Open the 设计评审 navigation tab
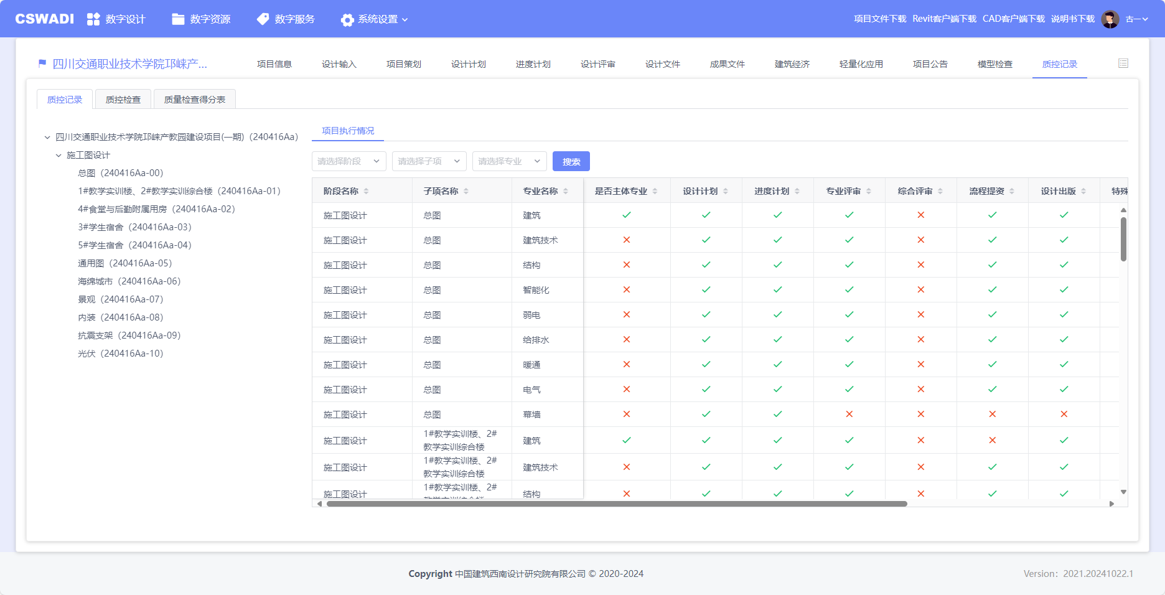 click(x=597, y=64)
